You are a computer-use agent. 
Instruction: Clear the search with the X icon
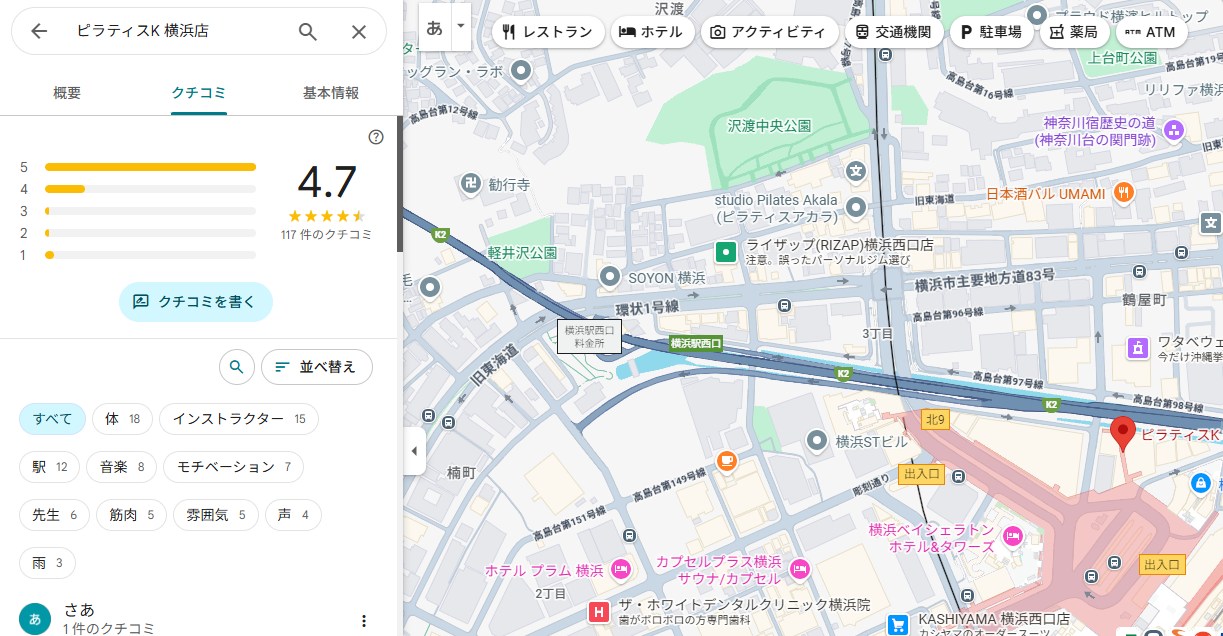[x=359, y=31]
